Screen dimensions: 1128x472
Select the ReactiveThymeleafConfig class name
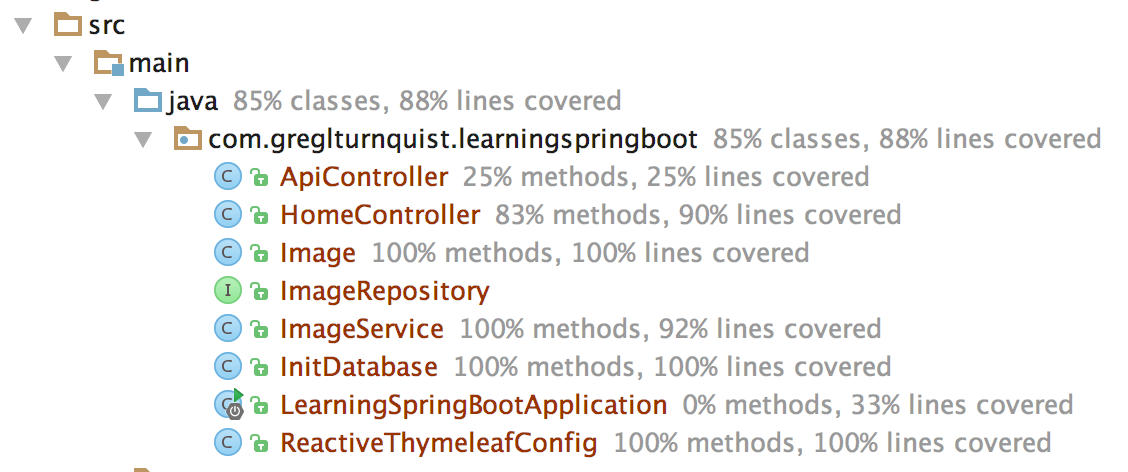(439, 442)
